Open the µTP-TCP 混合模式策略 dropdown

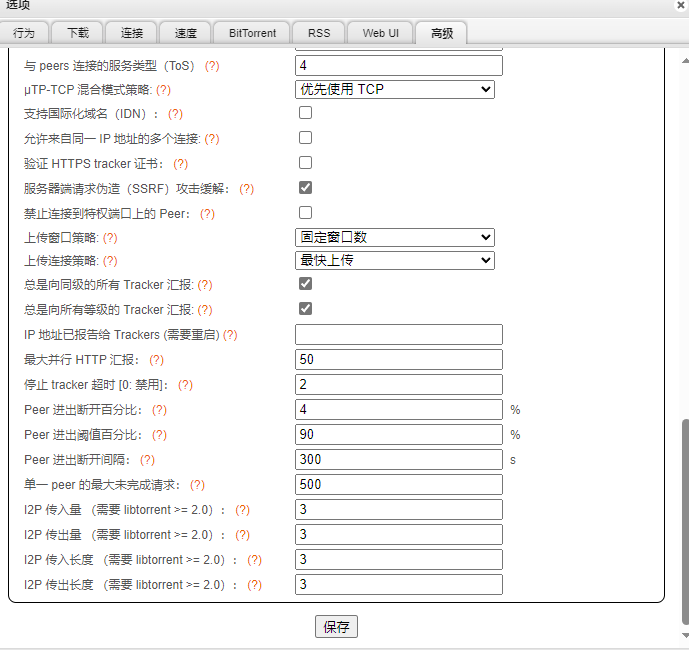(395, 90)
